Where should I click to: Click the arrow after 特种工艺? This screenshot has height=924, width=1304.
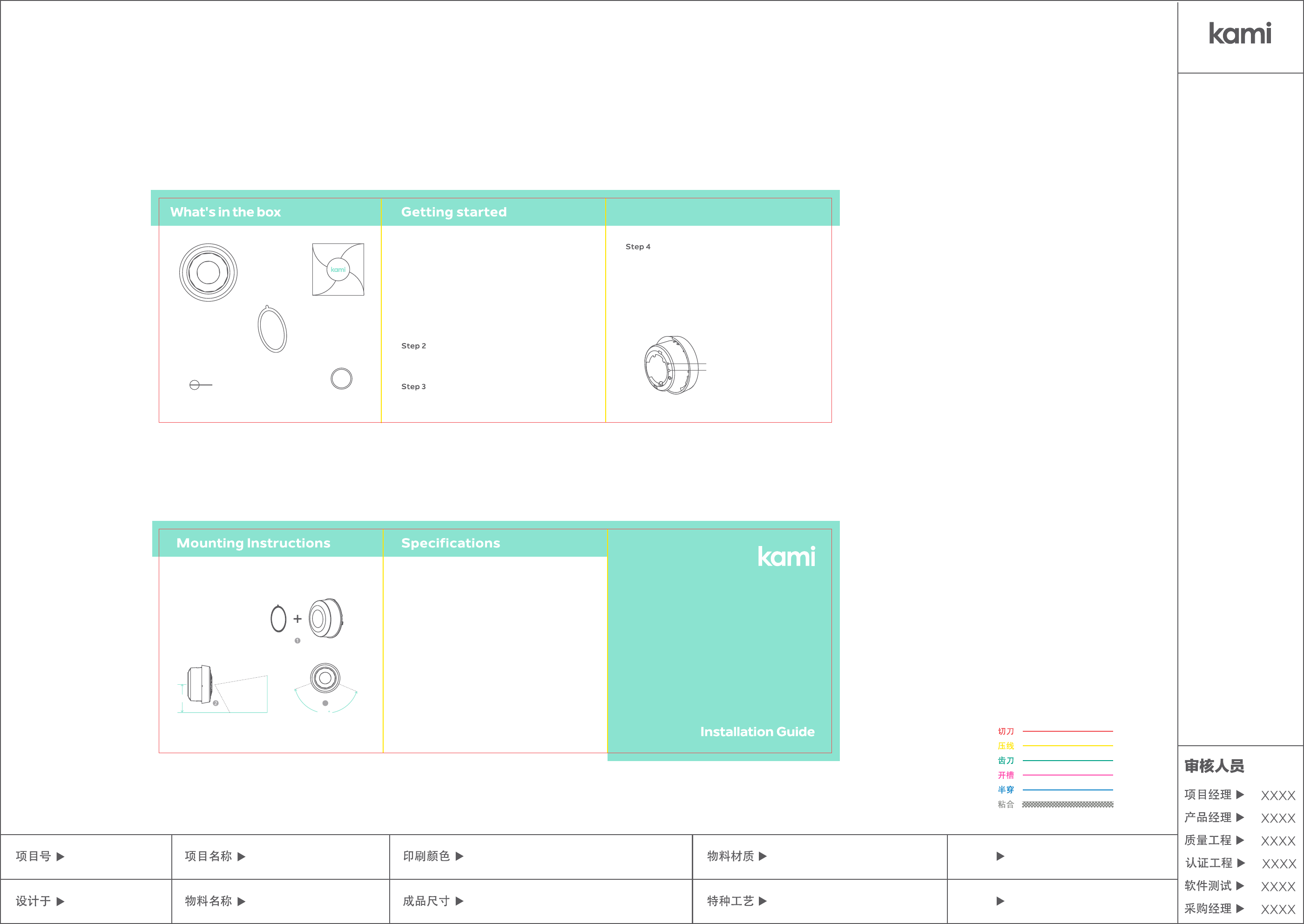click(763, 901)
